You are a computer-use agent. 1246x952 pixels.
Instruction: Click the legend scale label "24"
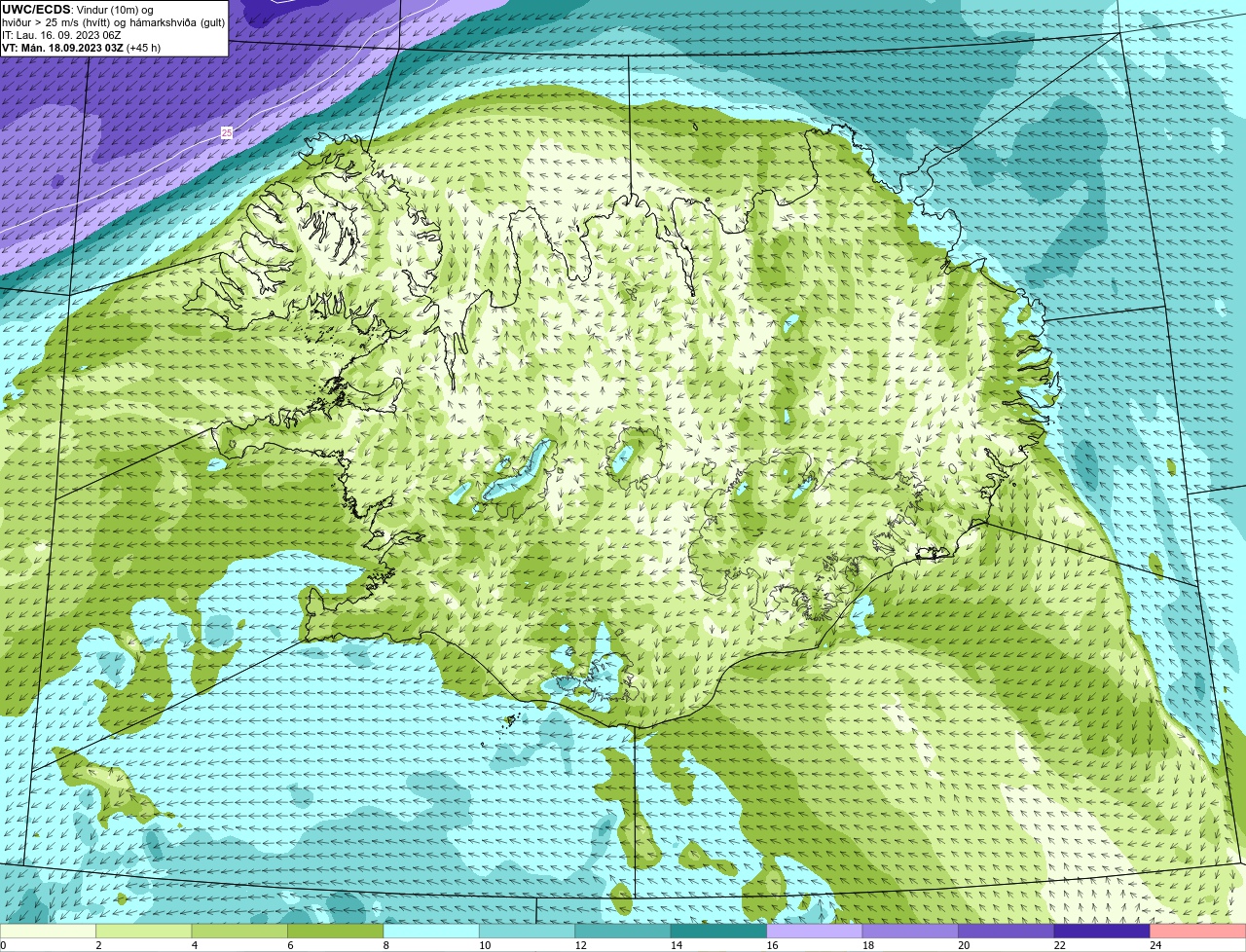(x=1155, y=945)
